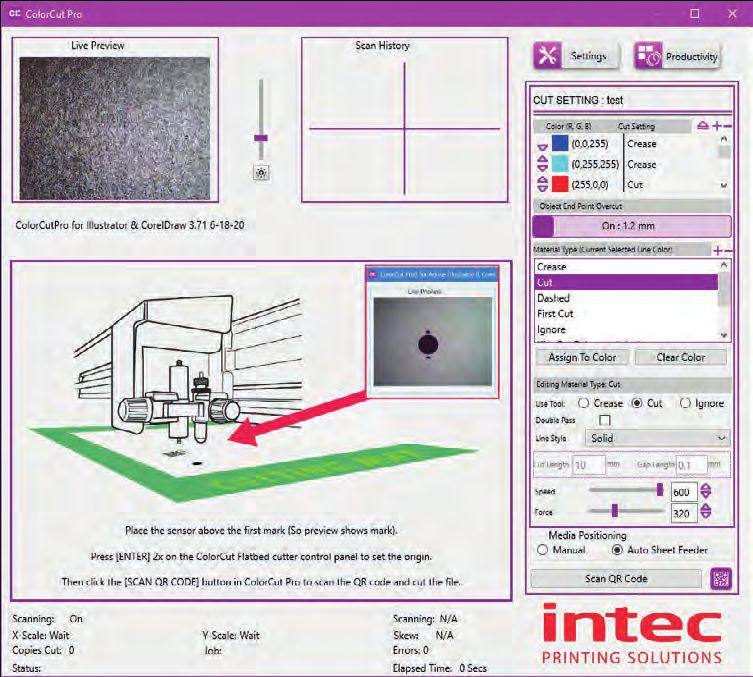The image size is (753, 677).
Task: Choose Manual media positioning
Action: click(x=542, y=550)
